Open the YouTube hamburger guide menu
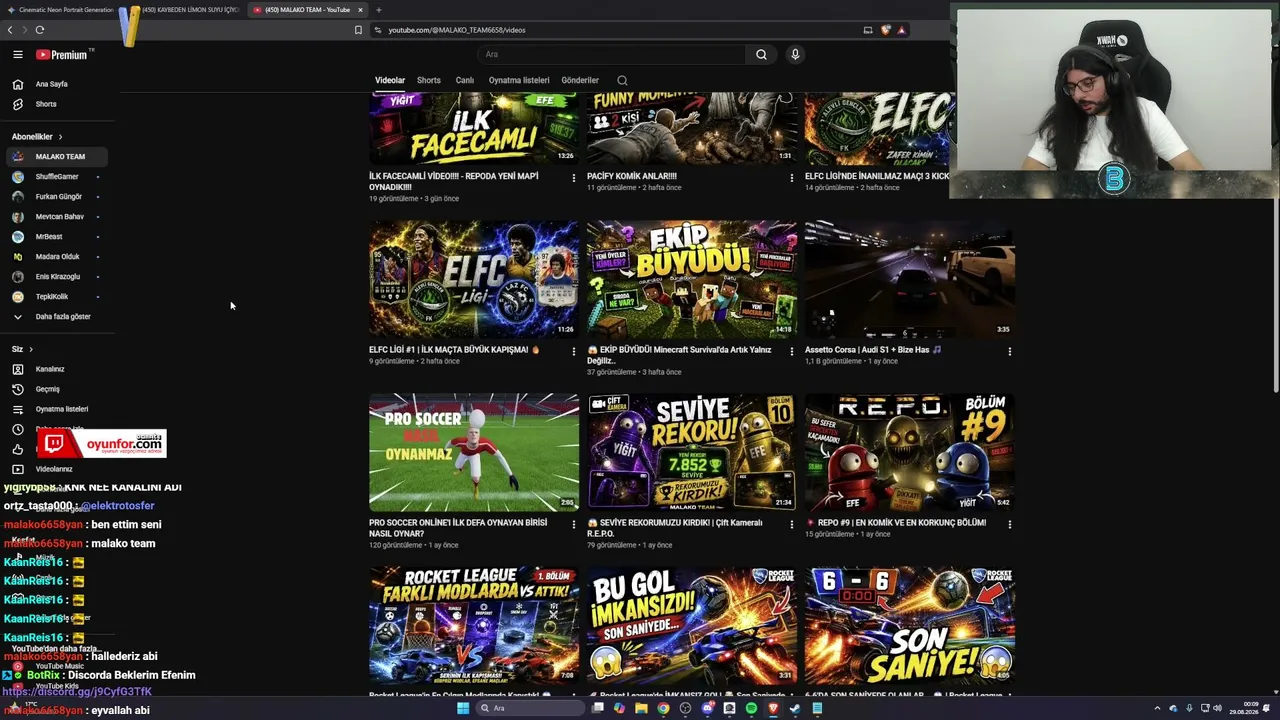This screenshot has width=1280, height=720. [17, 55]
